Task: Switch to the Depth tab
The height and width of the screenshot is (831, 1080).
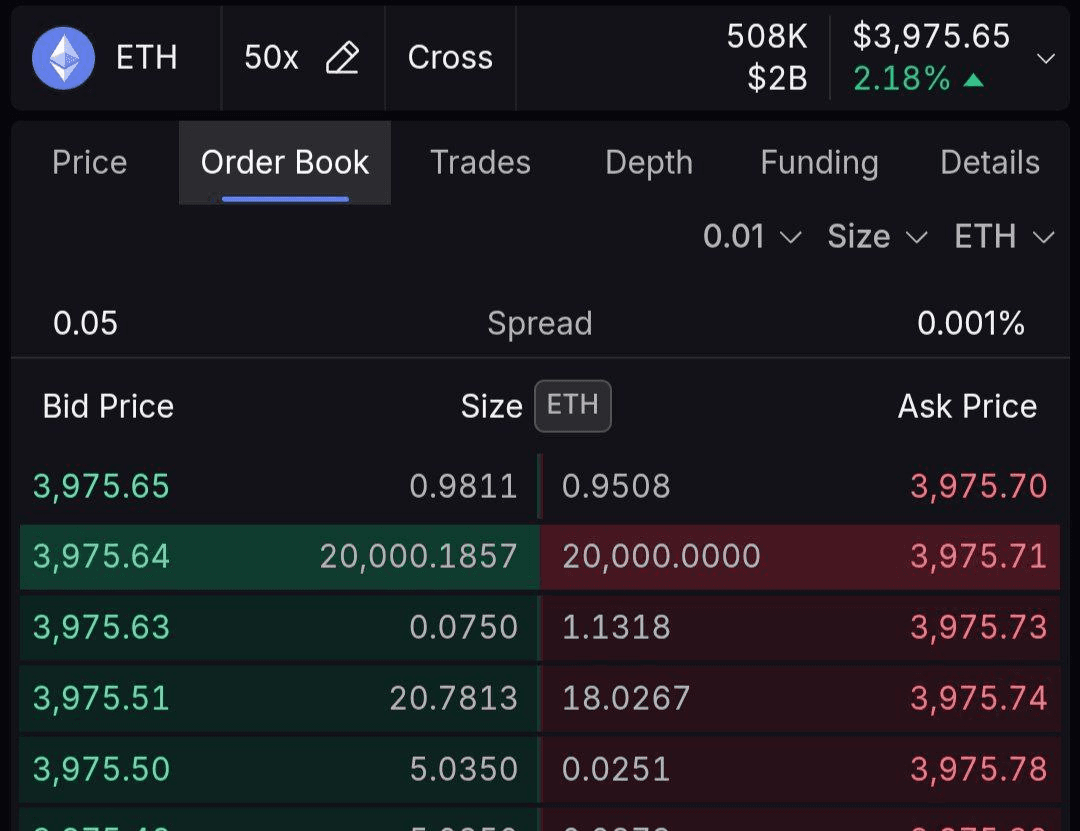Action: (649, 163)
